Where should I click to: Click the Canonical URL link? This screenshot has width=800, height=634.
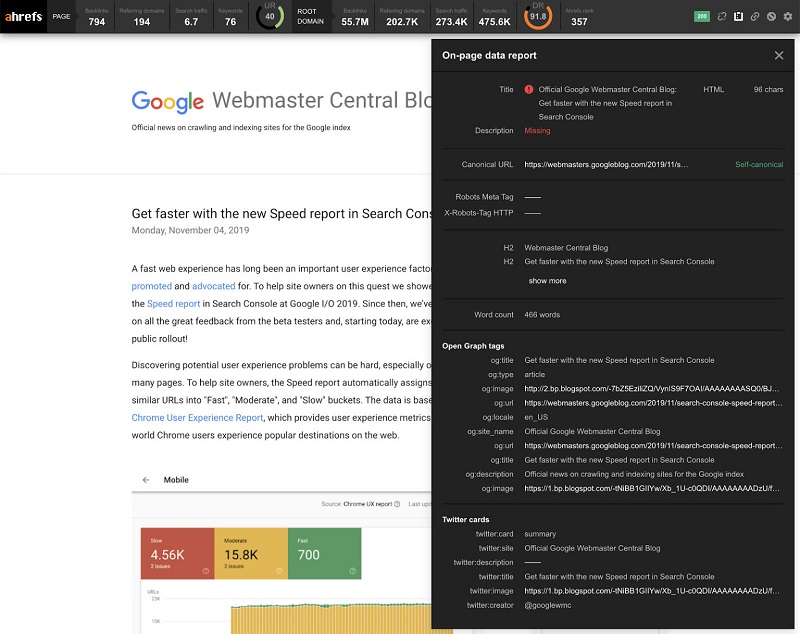tap(606, 164)
